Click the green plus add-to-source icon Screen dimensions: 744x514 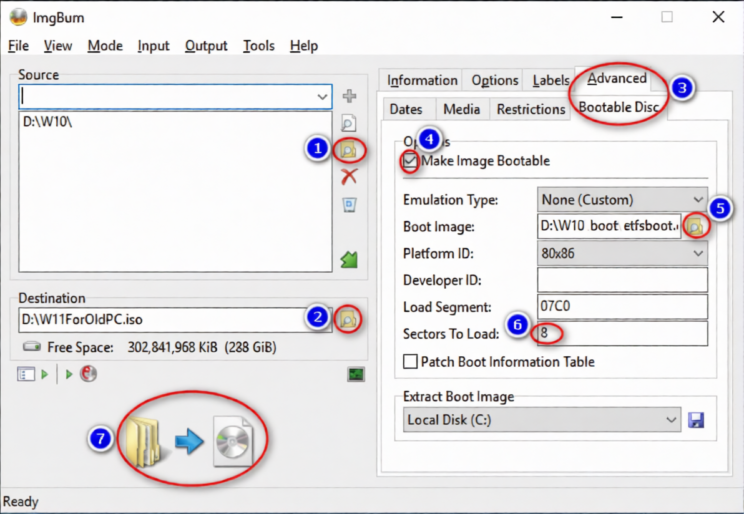click(349, 97)
